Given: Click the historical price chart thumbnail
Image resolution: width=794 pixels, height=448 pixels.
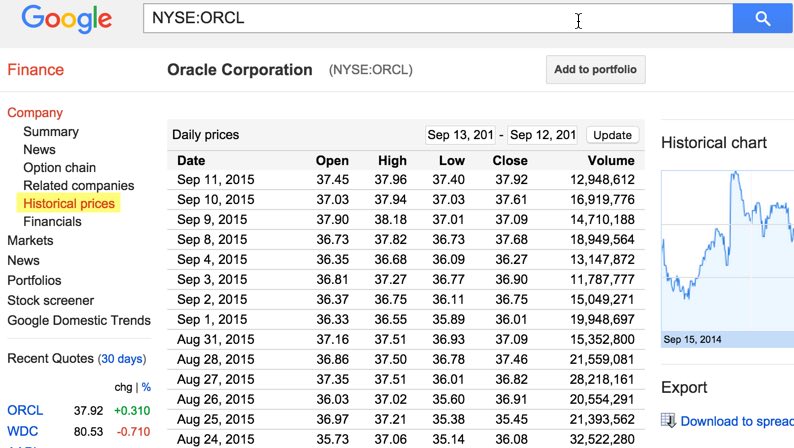Looking at the screenshot, I should pos(728,252).
